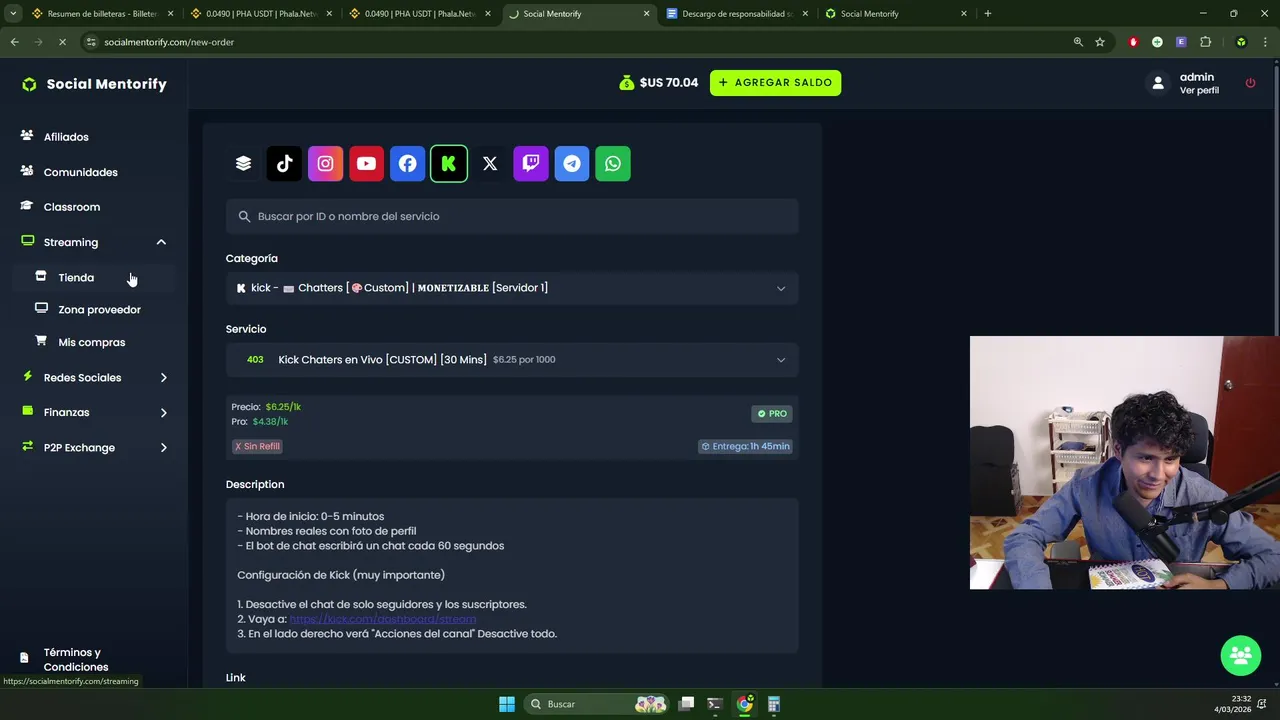Screen dimensions: 1280x720
Task: Click the admin user avatar icon
Action: pos(1158,83)
